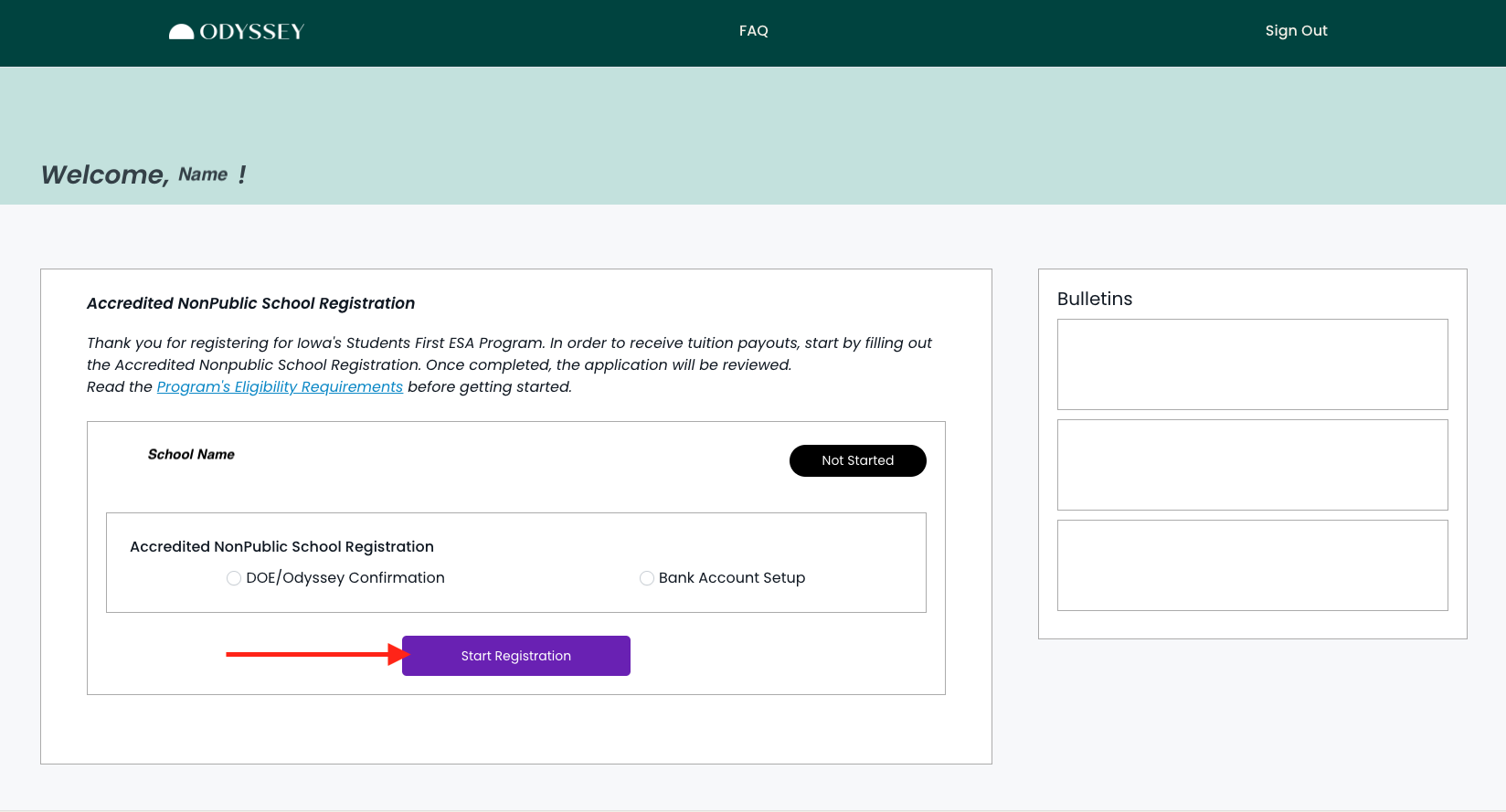Screen dimensions: 1506x812
Task: Open the FAQ page
Action: click(754, 31)
